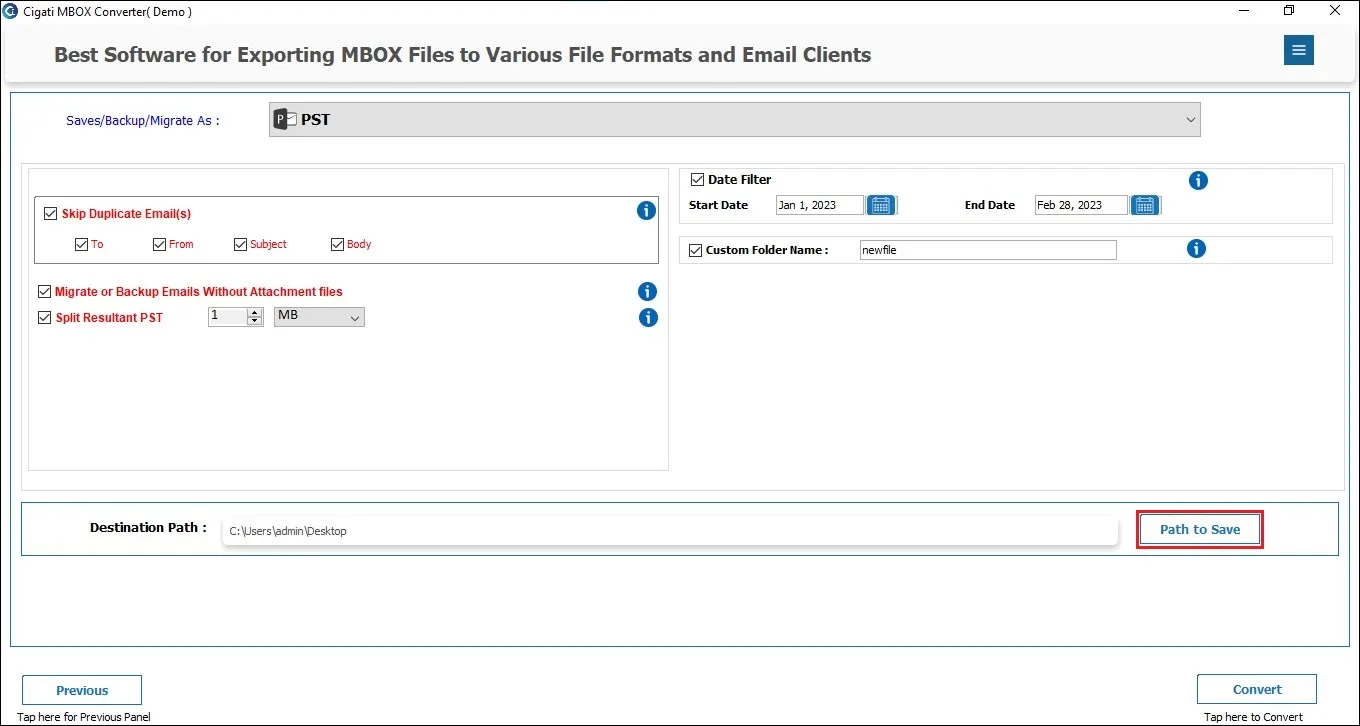Uncheck the Subject duplicate criterion
1360x726 pixels.
point(240,244)
